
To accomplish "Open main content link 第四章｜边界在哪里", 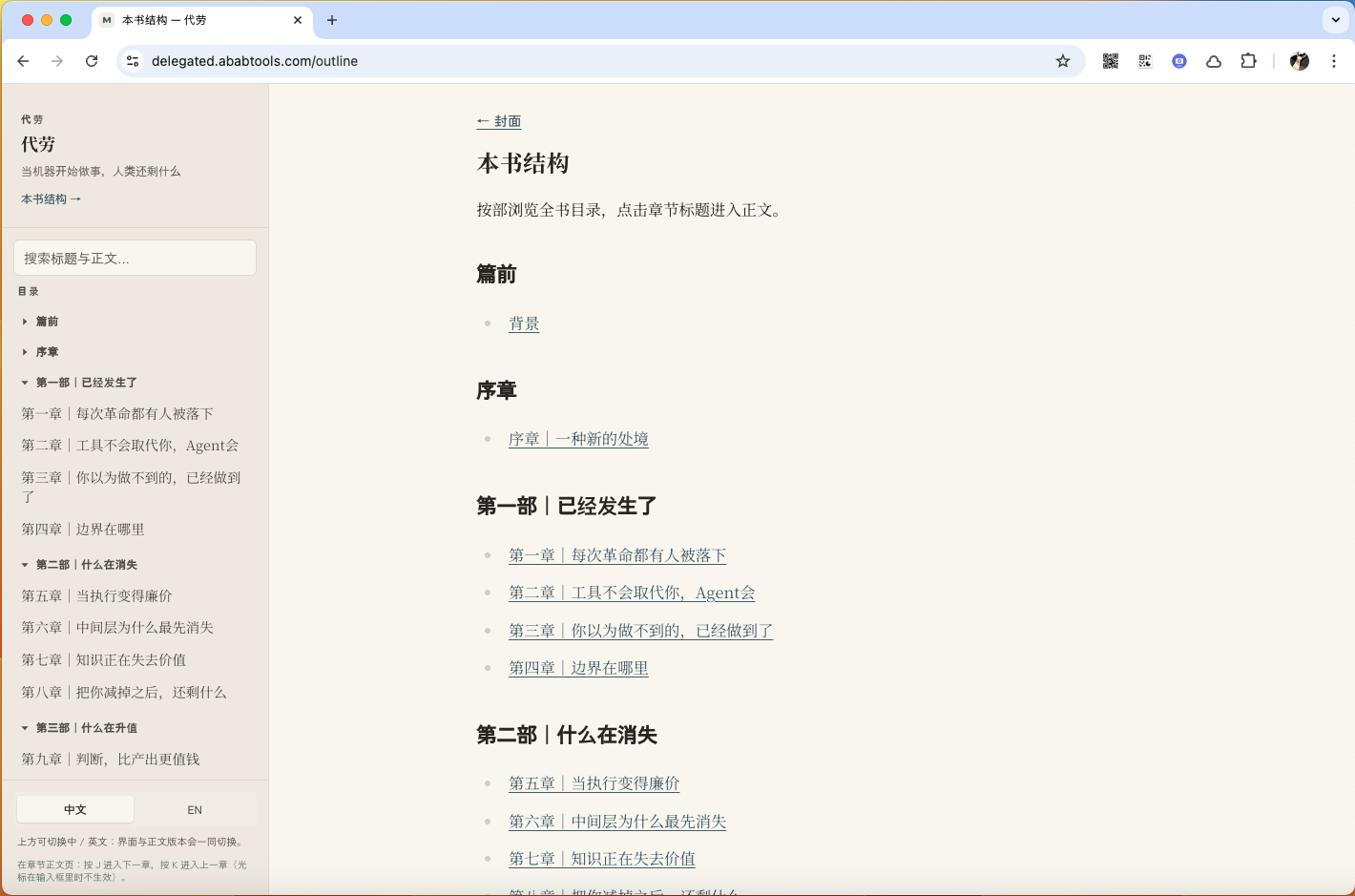I will (x=578, y=668).
